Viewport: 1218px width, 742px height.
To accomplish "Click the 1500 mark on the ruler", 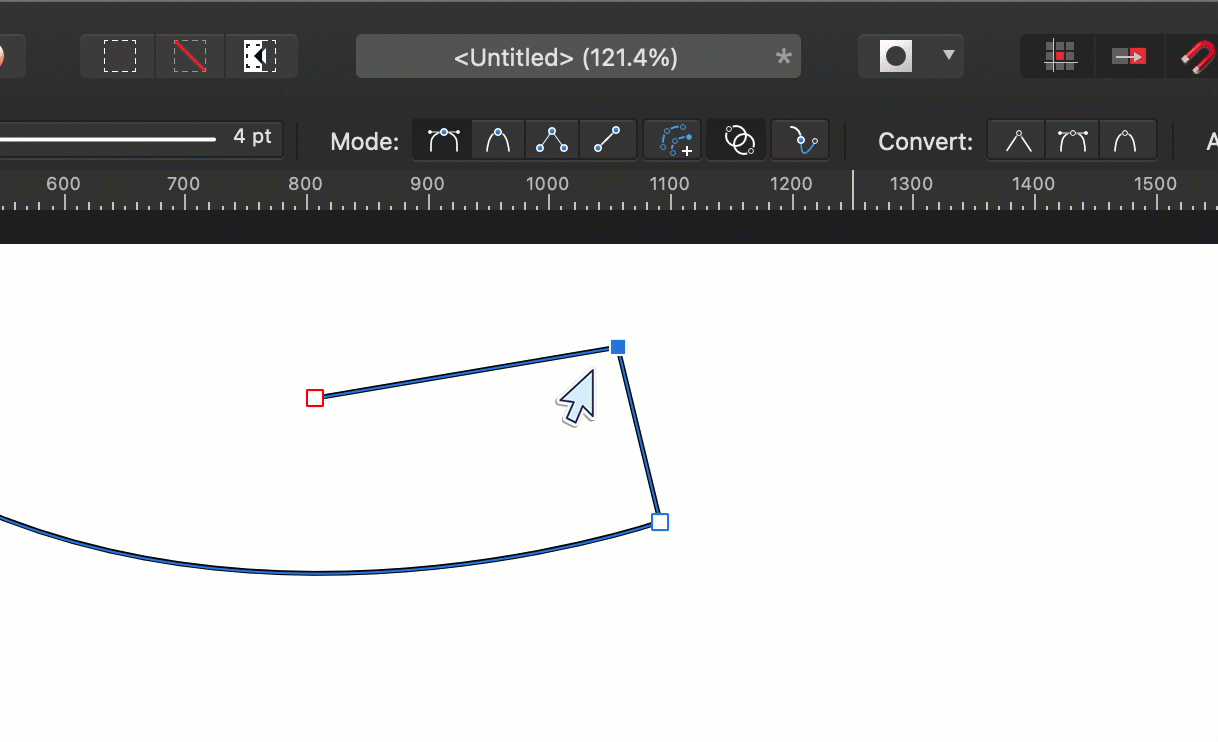I will coord(1155,184).
